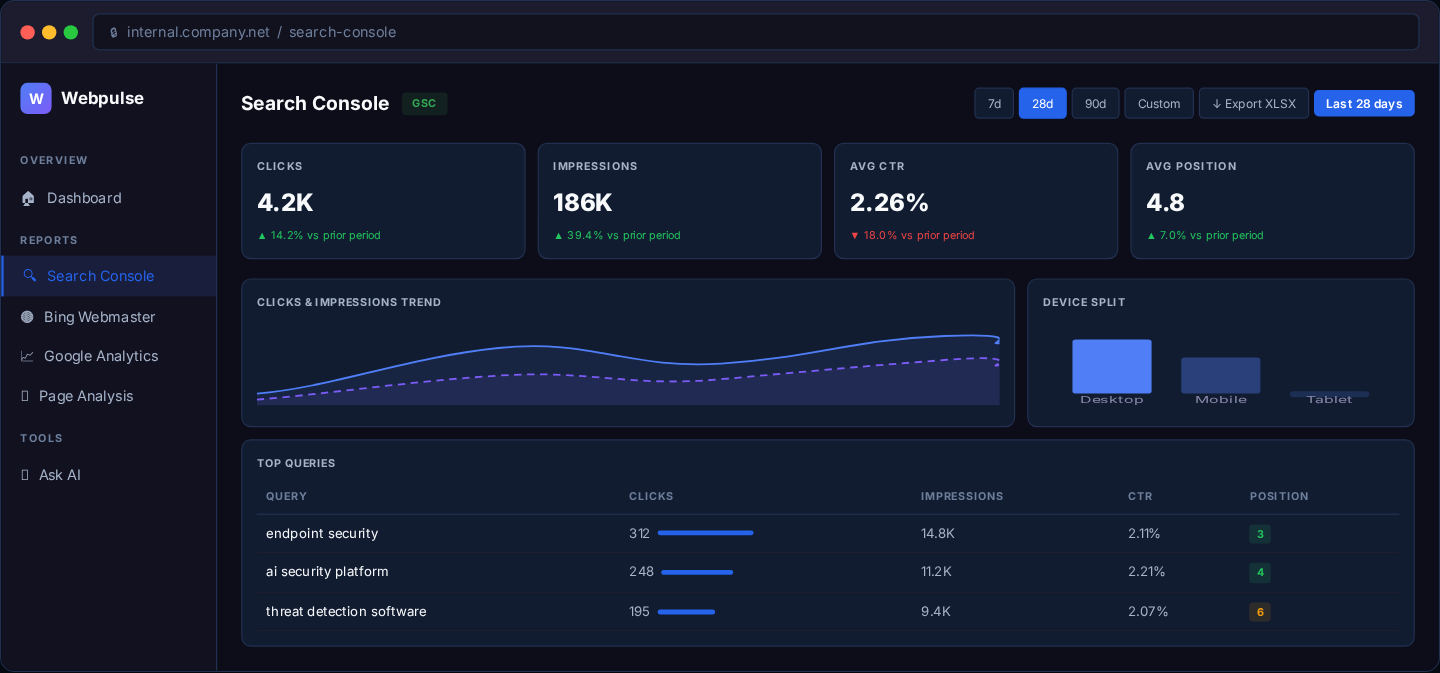Image resolution: width=1440 pixels, height=673 pixels.
Task: Go to Google Analytics report
Action: pos(108,356)
